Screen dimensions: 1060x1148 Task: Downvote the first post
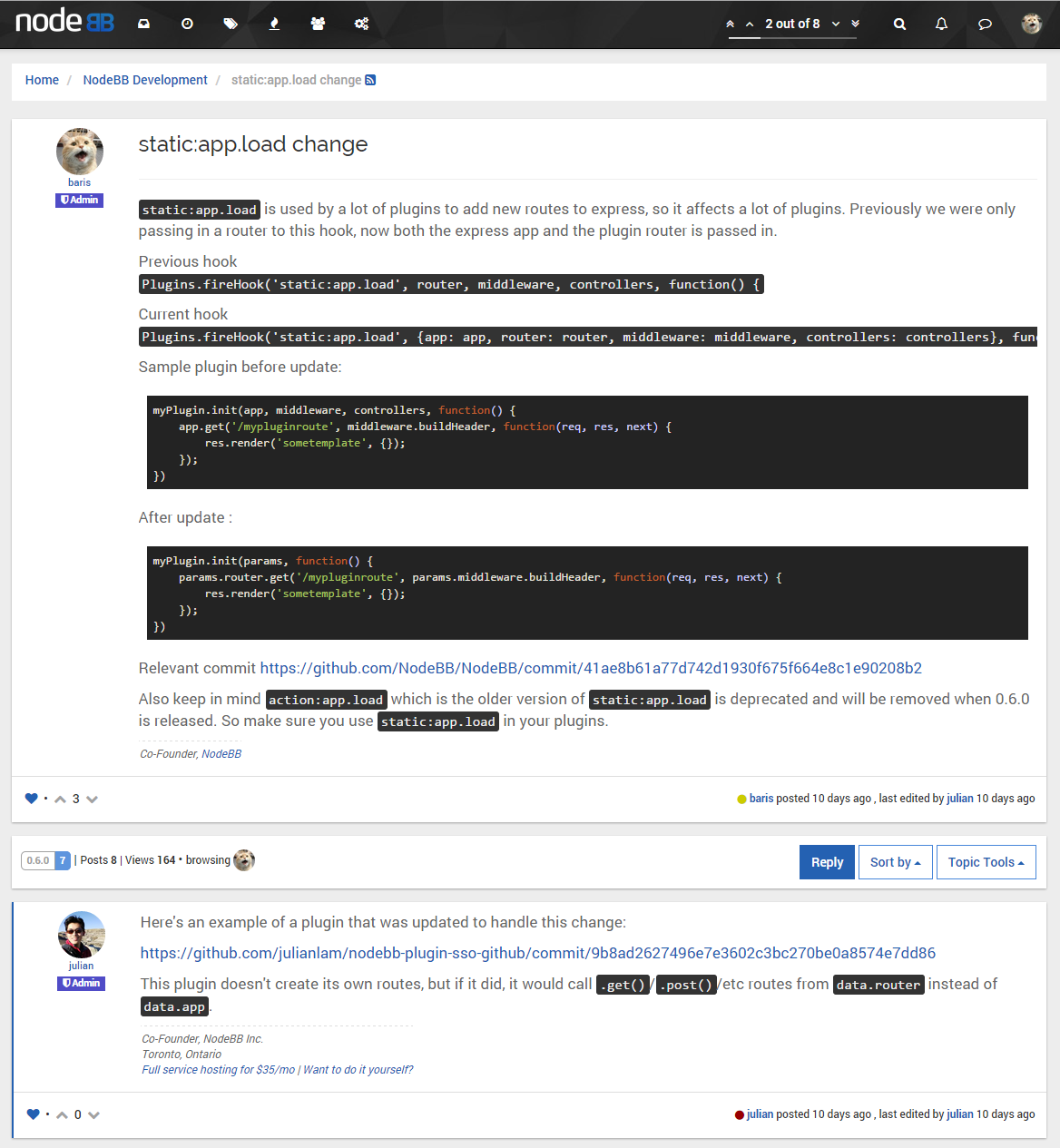tap(92, 799)
